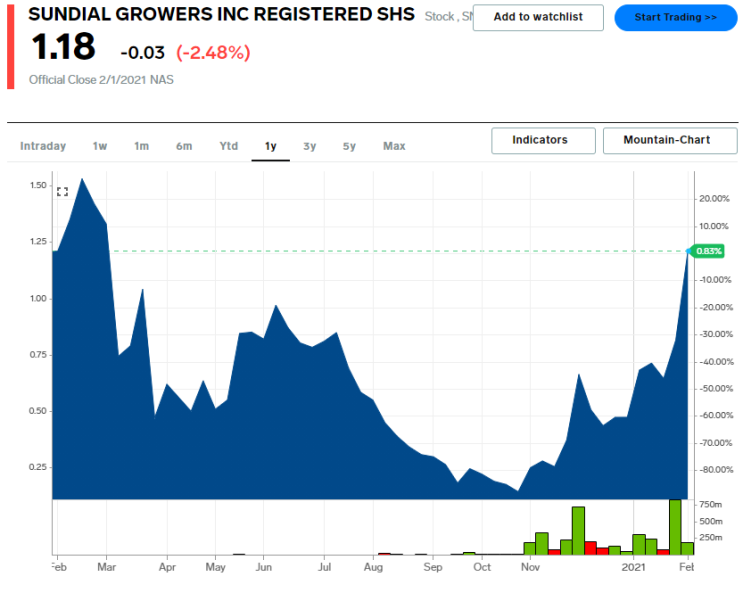Click Add to watchlist button
743x593 pixels.
coord(538,18)
